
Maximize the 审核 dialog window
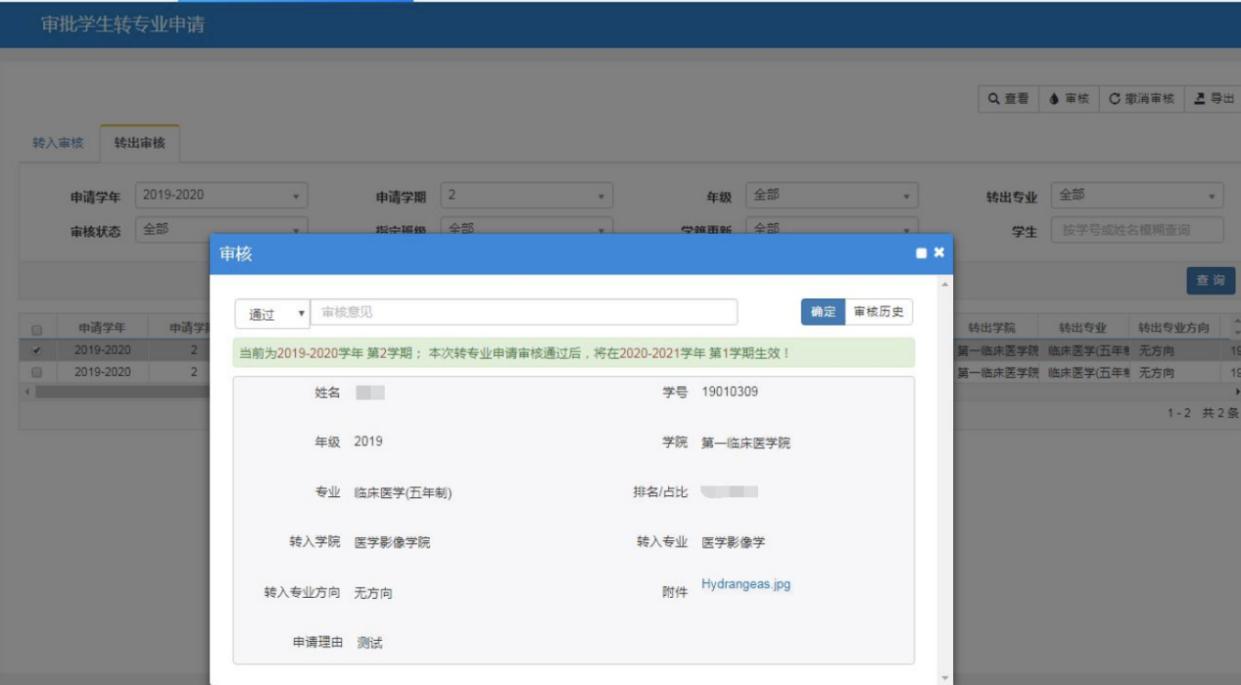click(921, 254)
